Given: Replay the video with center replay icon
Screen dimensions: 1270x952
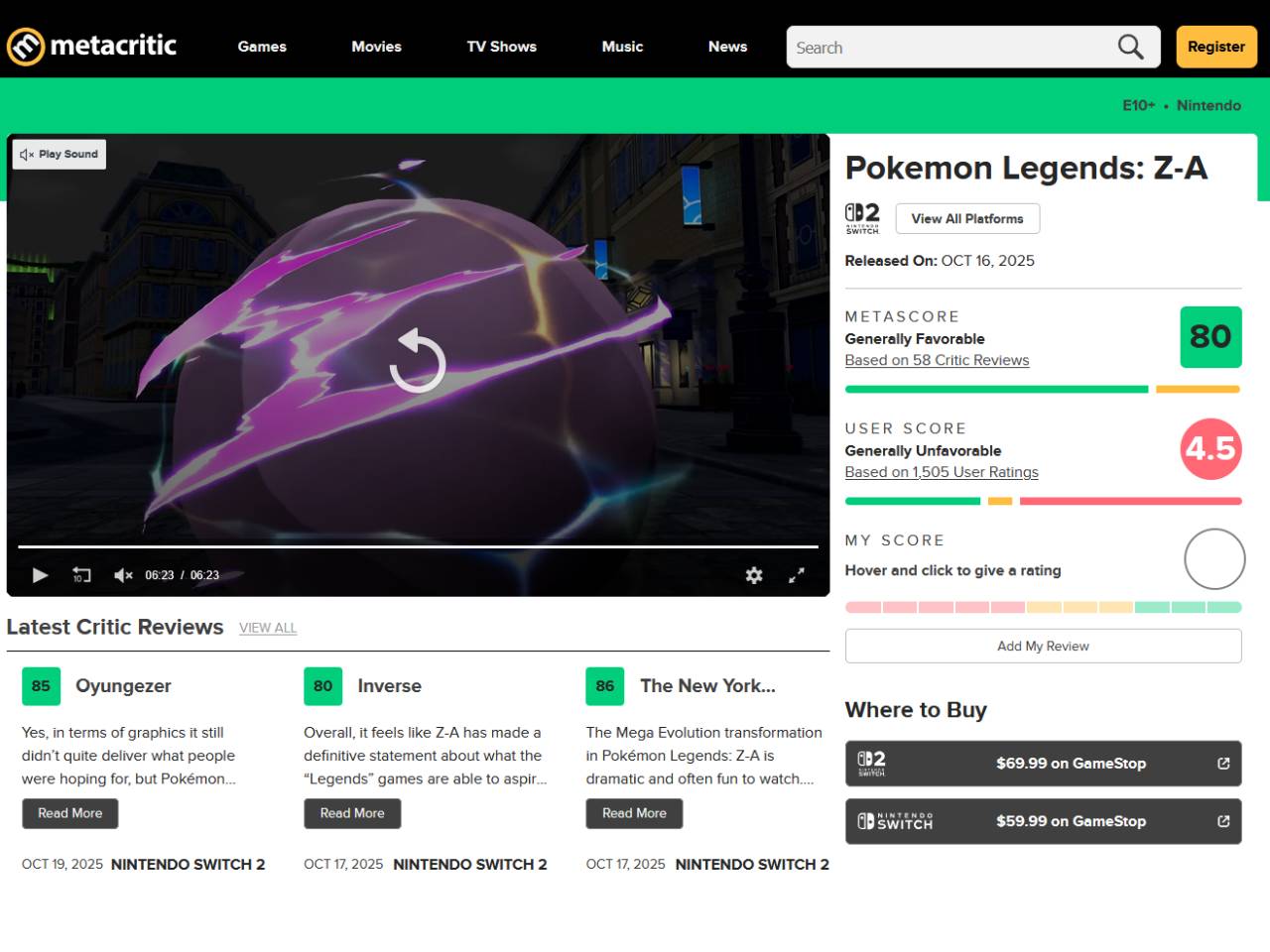Looking at the screenshot, I should click(x=418, y=362).
